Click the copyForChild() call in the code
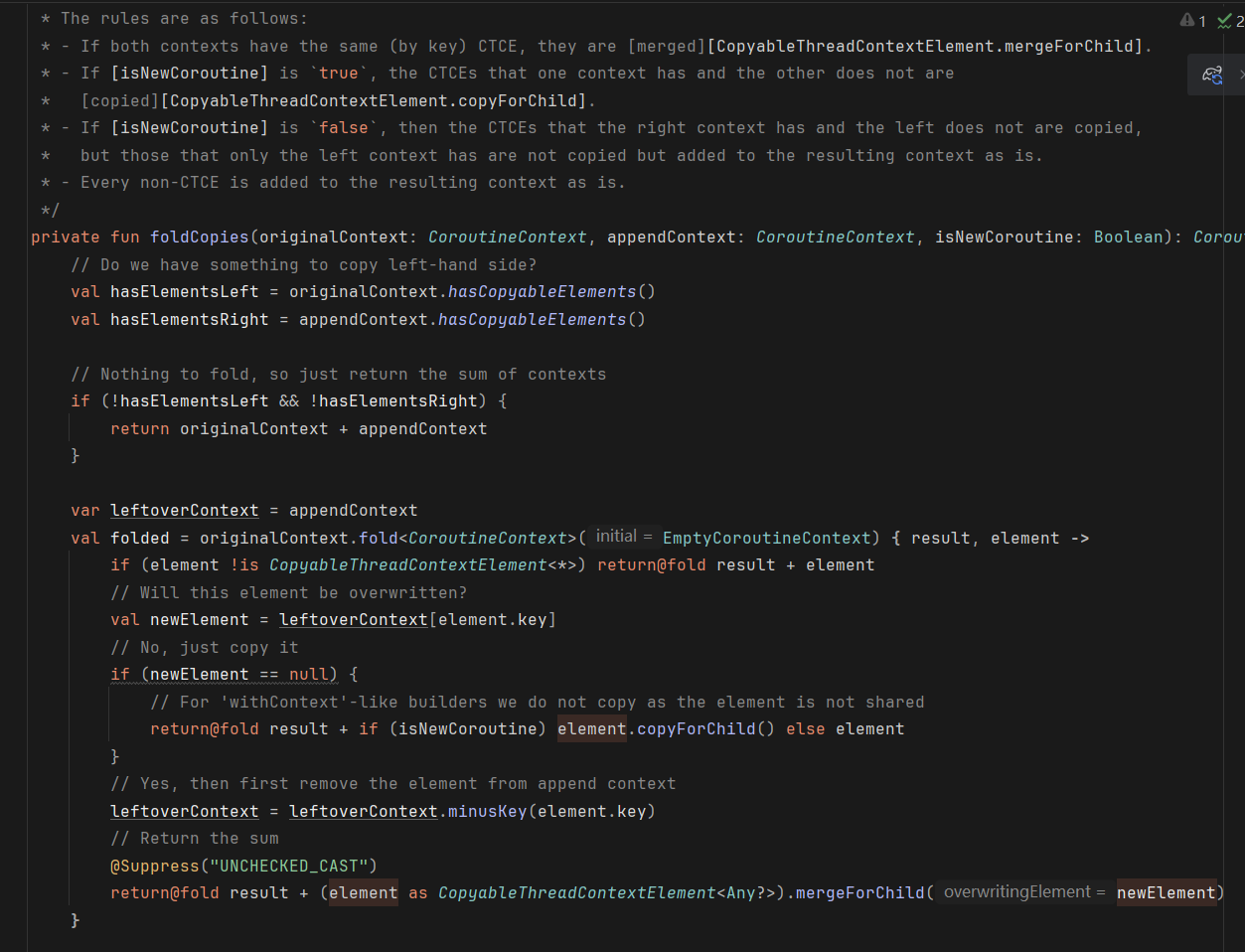Viewport: 1245px width, 952px height. tap(705, 728)
